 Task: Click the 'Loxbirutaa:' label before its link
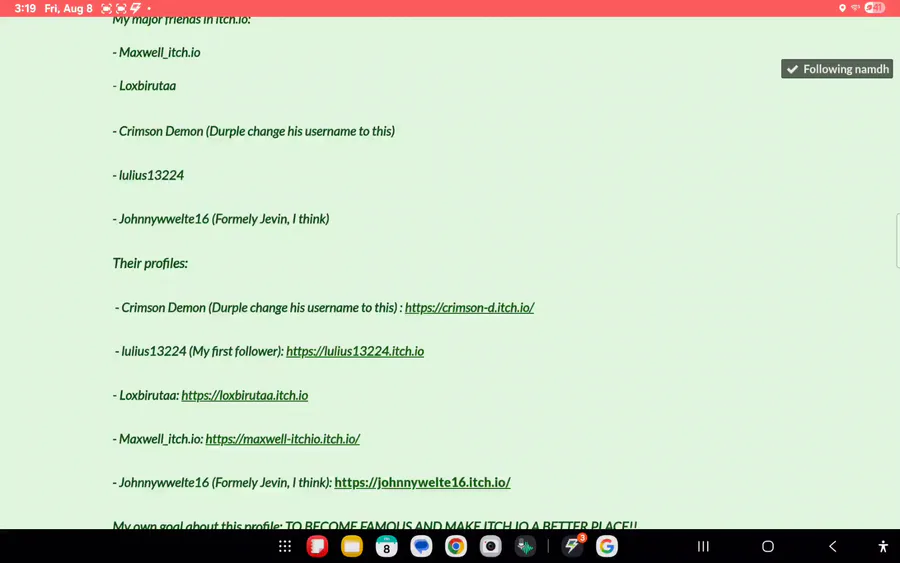(149, 395)
